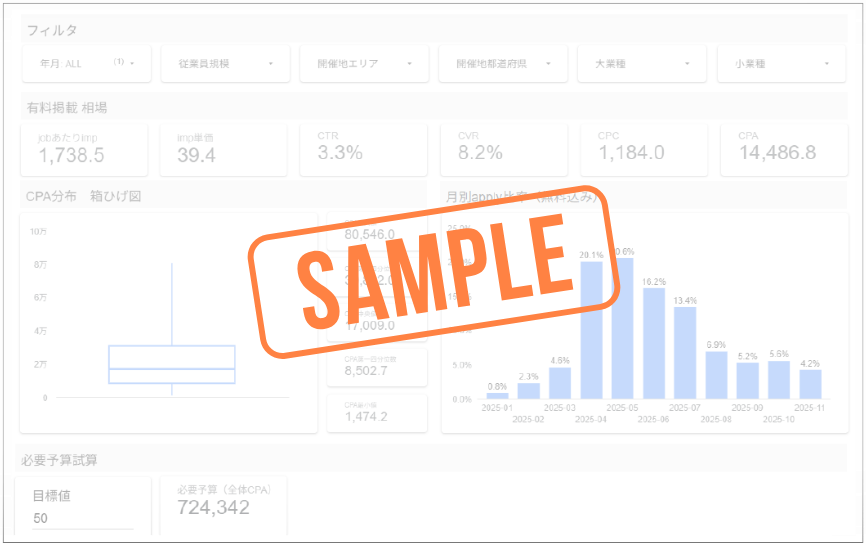Select the 2025-11 bar showing 4.2%
Image resolution: width=866 pixels, height=545 pixels.
pos(810,384)
